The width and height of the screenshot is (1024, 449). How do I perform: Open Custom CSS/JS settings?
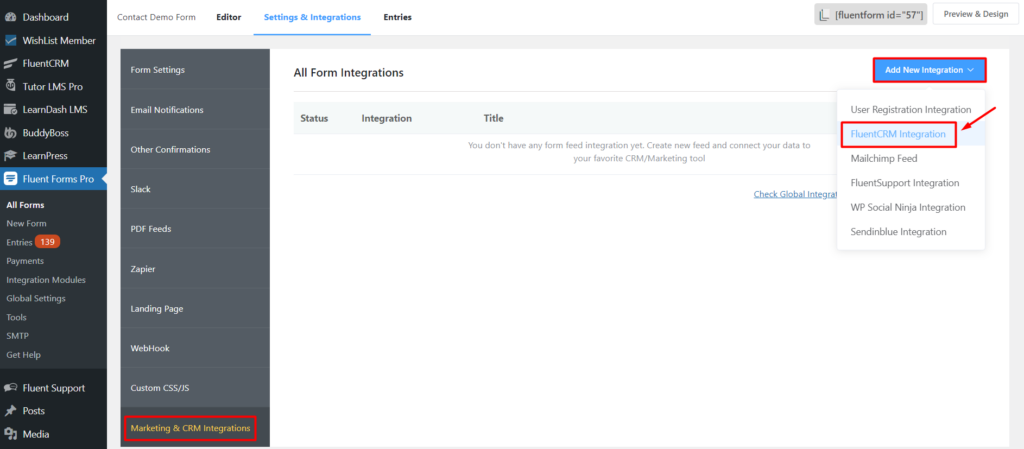click(x=195, y=388)
